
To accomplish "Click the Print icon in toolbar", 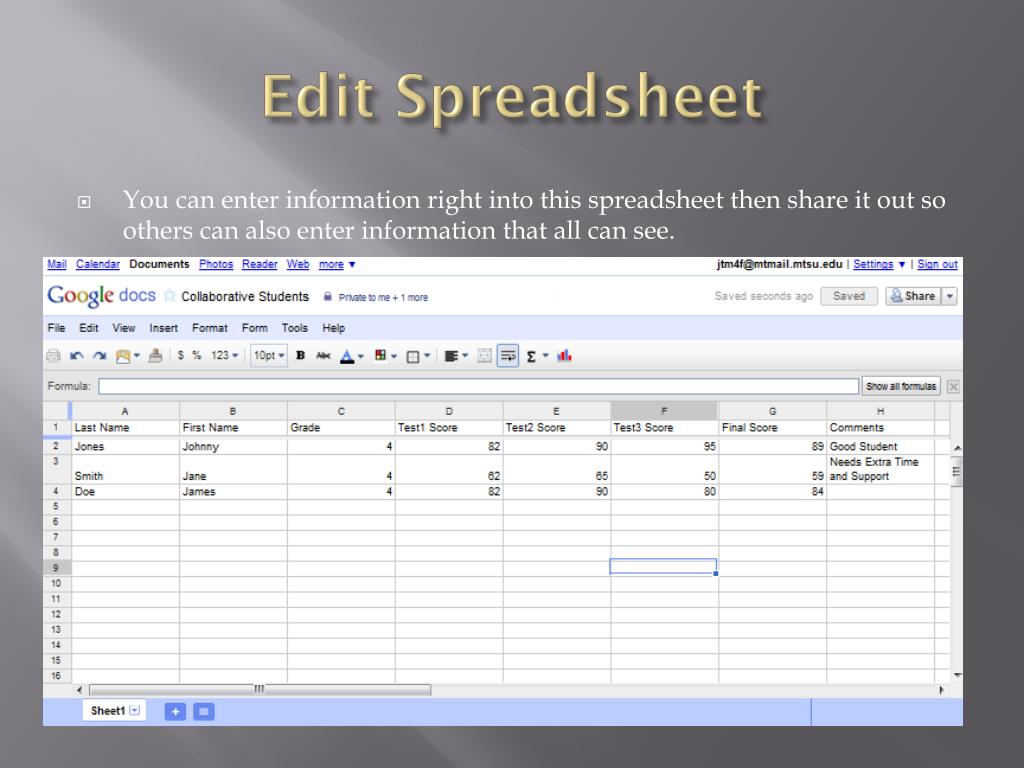I will pyautogui.click(x=54, y=356).
